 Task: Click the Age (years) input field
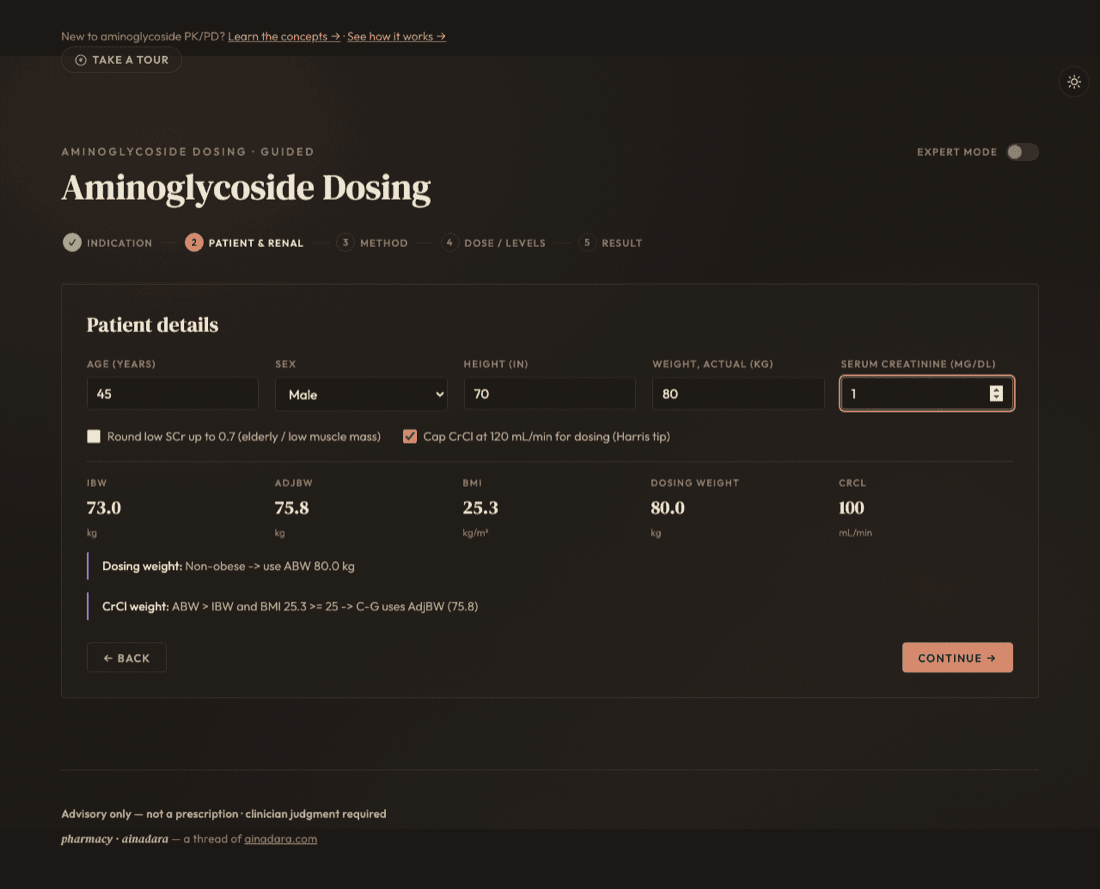pyautogui.click(x=173, y=394)
